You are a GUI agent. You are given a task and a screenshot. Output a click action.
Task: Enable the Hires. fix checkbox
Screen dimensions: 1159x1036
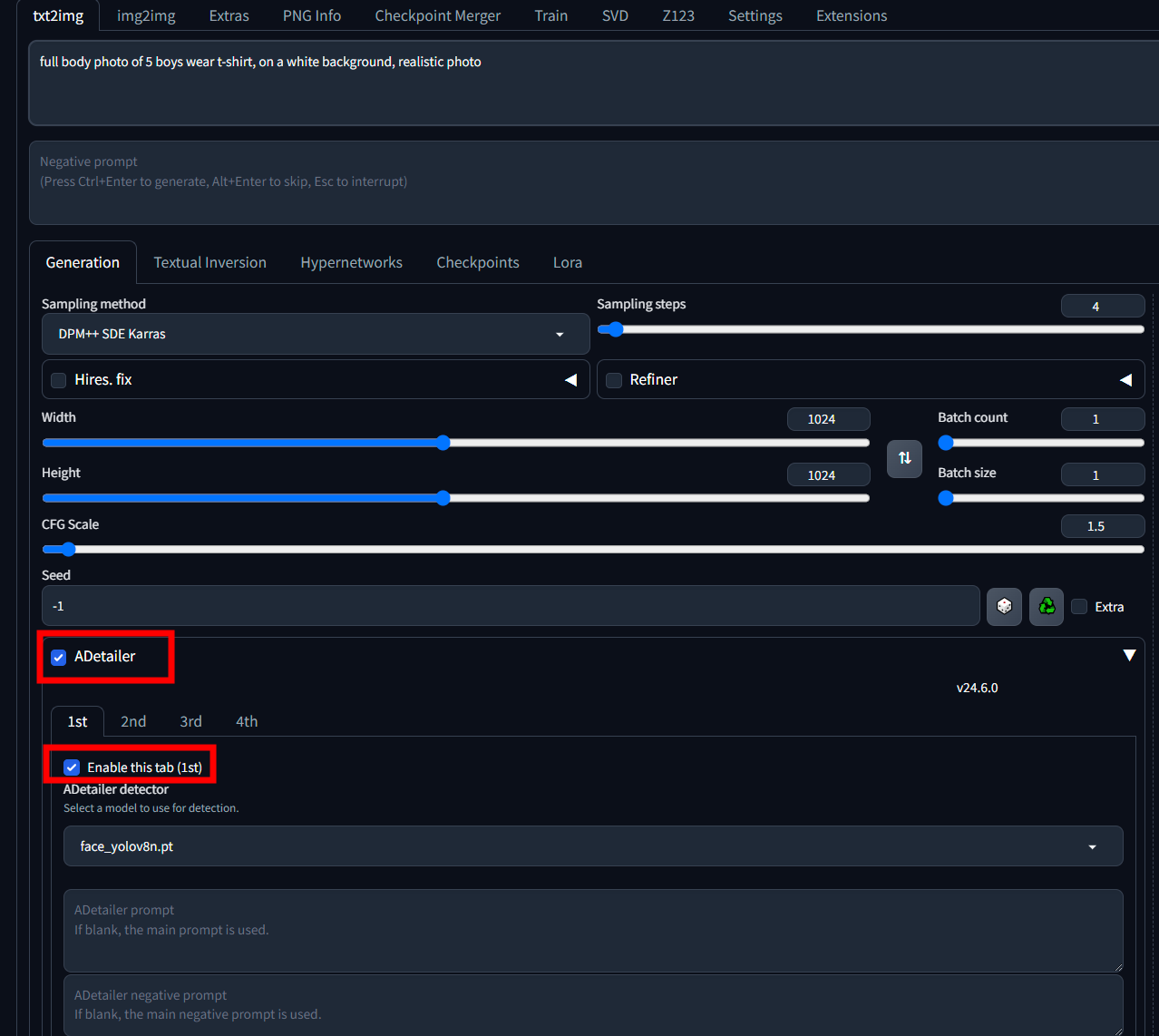coord(59,380)
